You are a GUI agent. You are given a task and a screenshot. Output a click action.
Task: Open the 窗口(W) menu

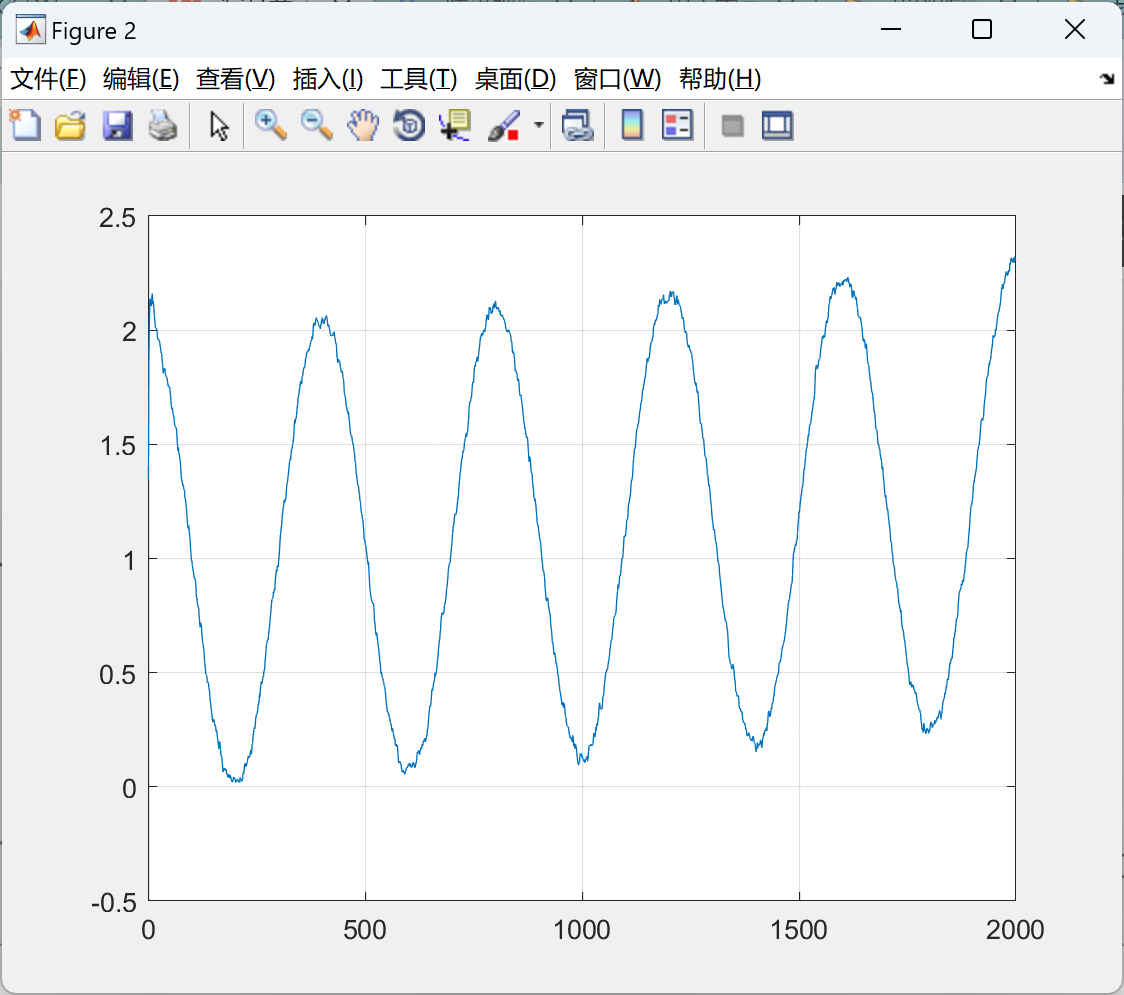[618, 79]
